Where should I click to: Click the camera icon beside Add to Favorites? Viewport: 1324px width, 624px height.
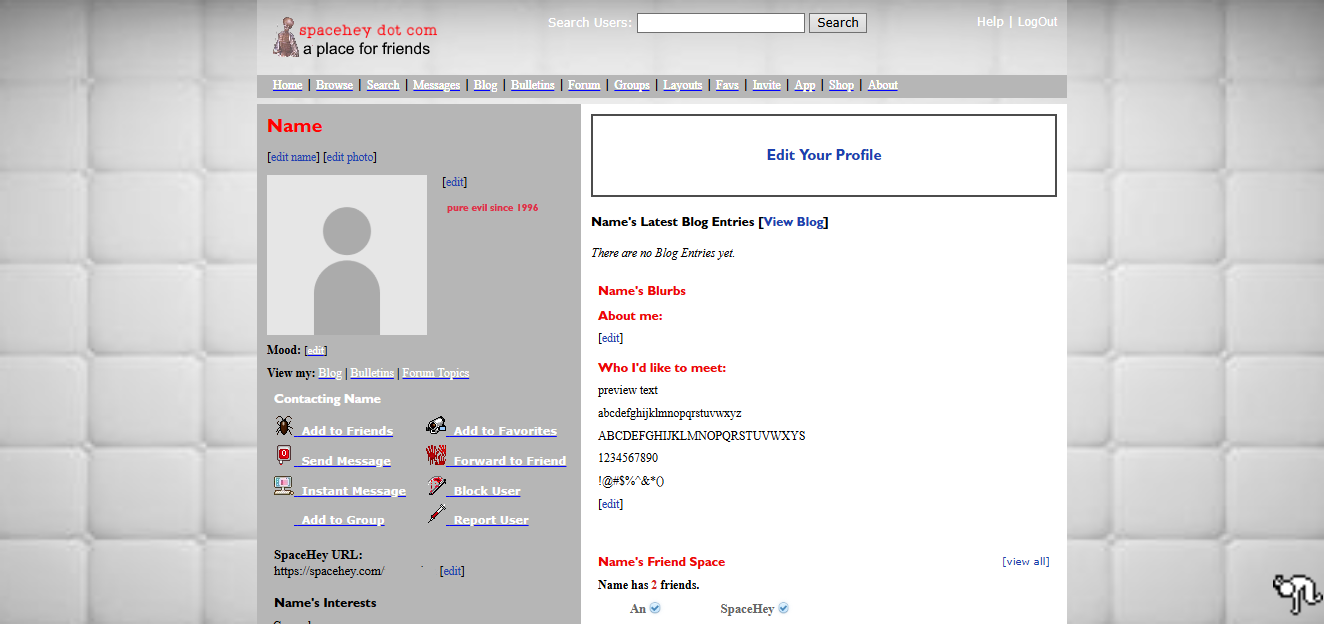click(x=436, y=427)
